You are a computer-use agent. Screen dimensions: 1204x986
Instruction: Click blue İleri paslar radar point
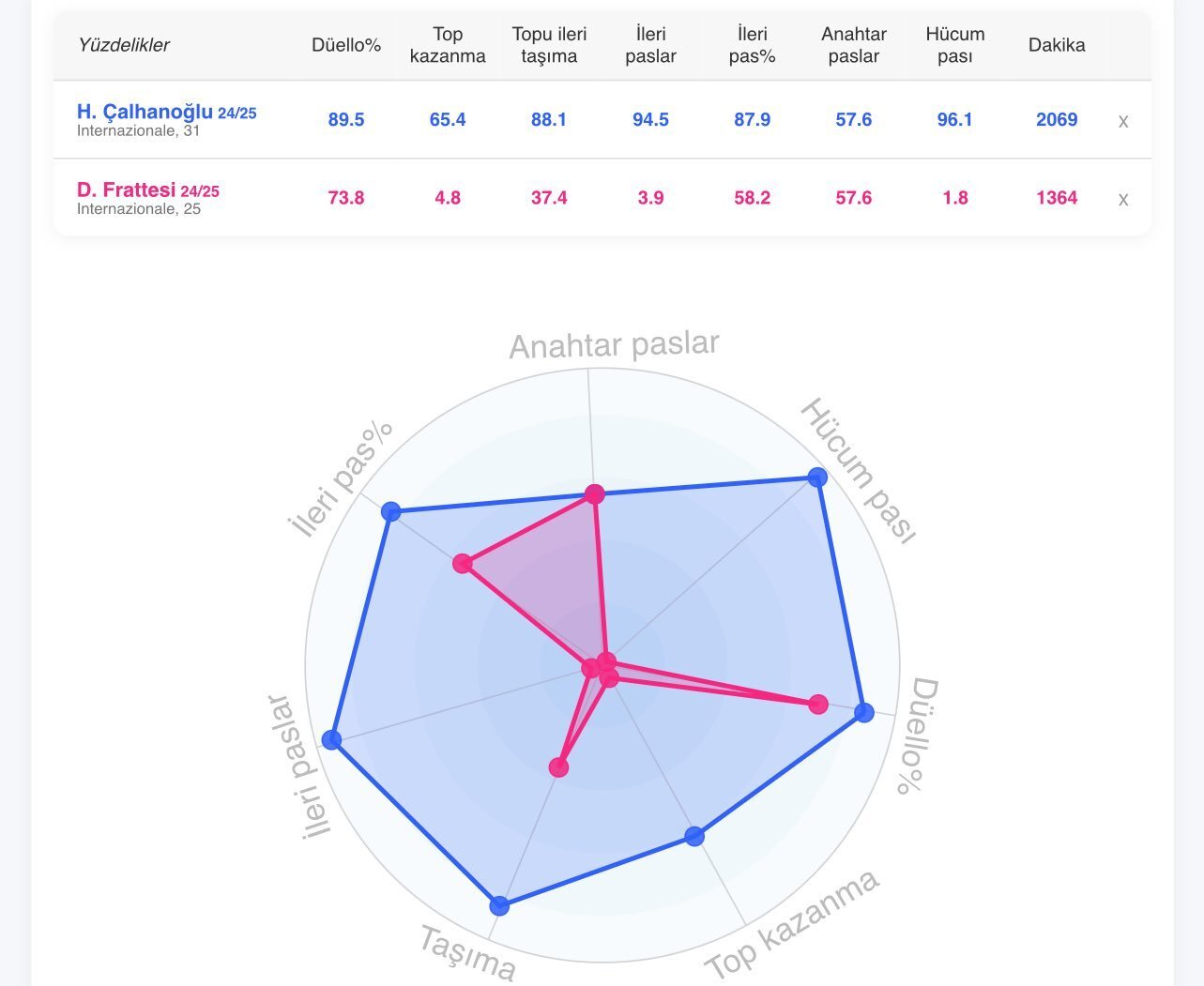click(x=331, y=739)
